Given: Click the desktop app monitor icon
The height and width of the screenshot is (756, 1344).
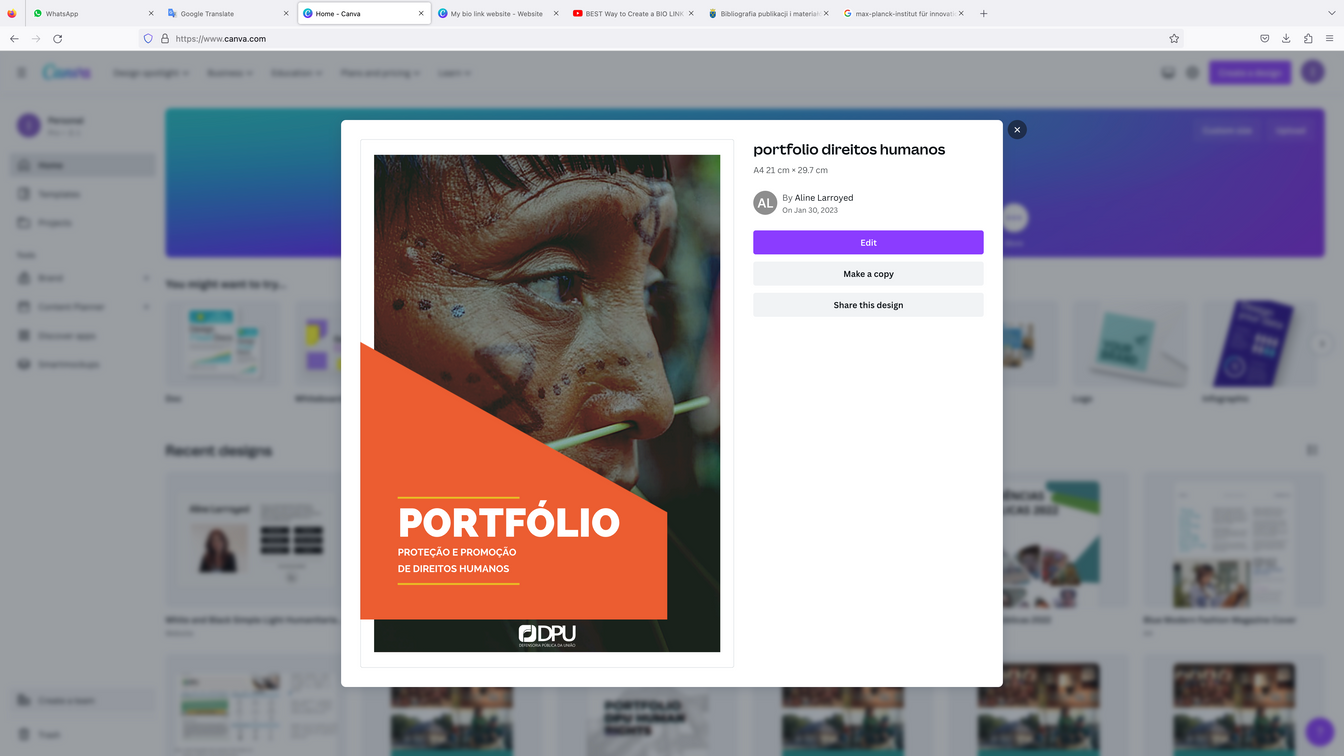Looking at the screenshot, I should coord(1167,73).
